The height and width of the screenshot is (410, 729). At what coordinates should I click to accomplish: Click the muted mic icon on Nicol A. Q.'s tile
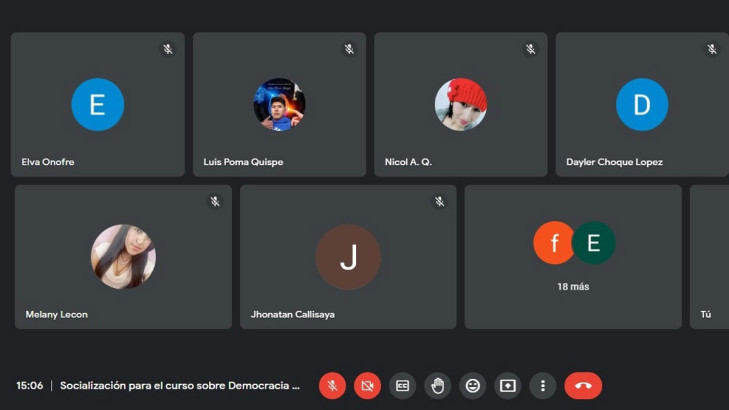click(x=531, y=49)
